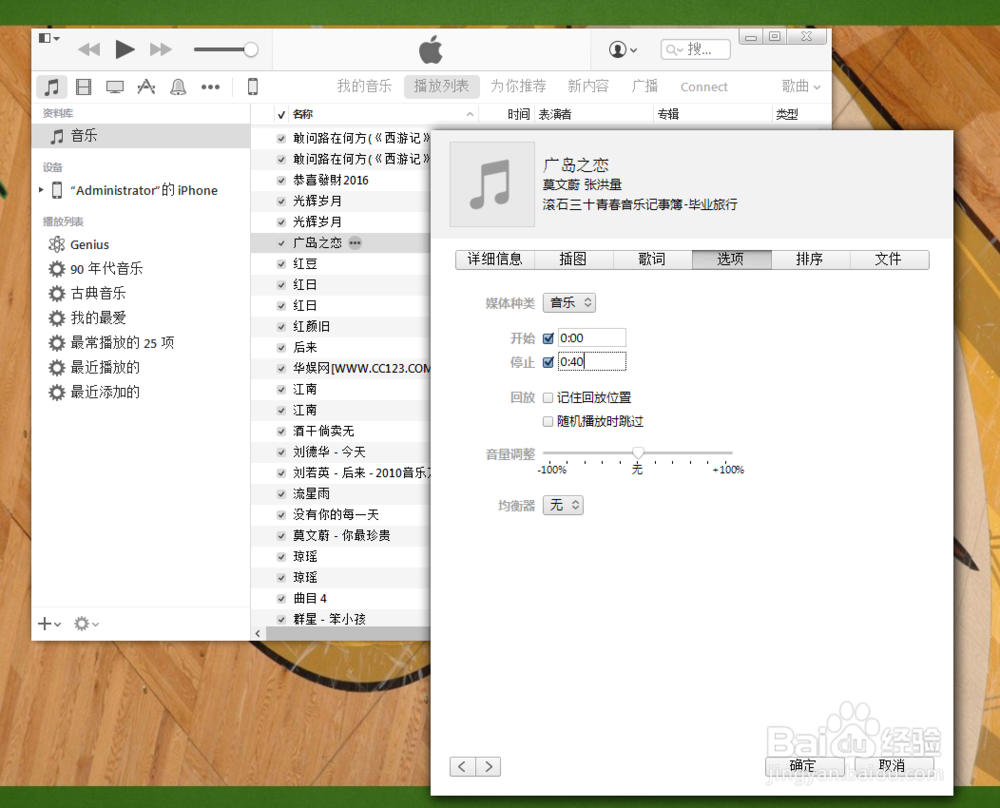
Task: Open the 我的最爱 smart playlist
Action: click(x=87, y=318)
